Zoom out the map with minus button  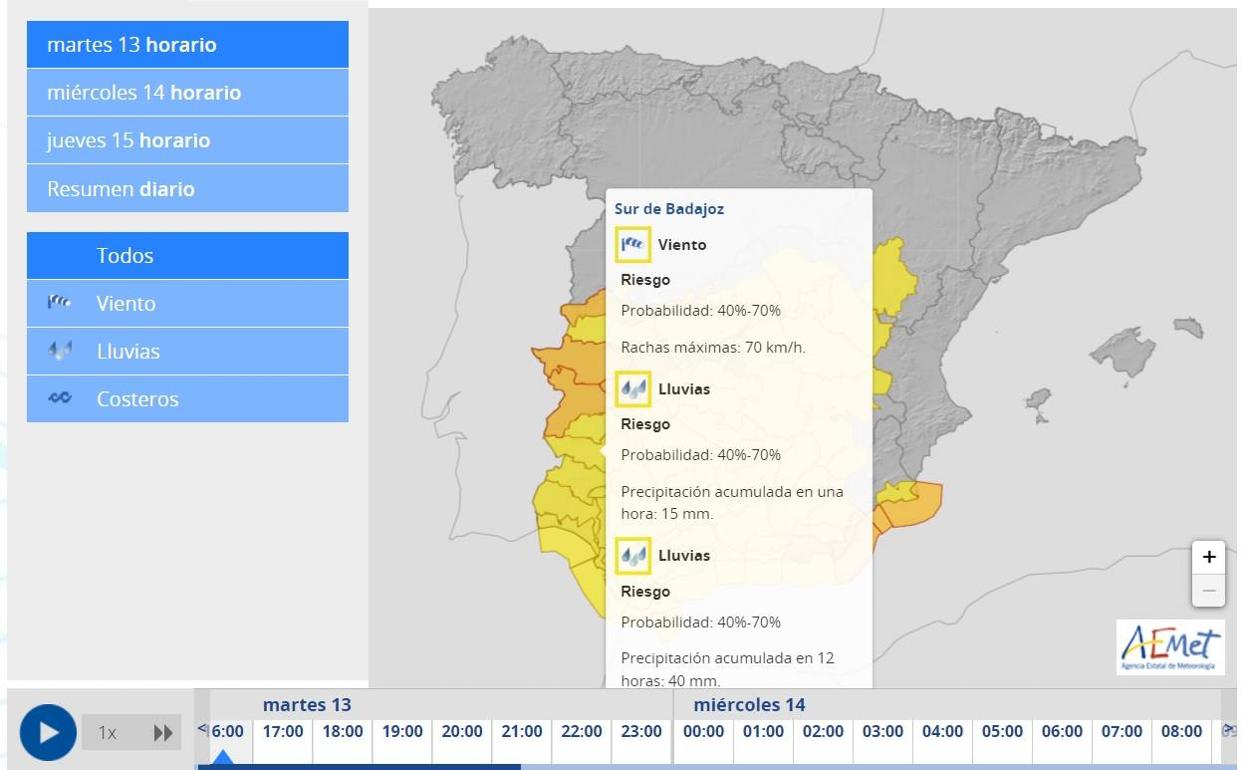[x=1208, y=591]
